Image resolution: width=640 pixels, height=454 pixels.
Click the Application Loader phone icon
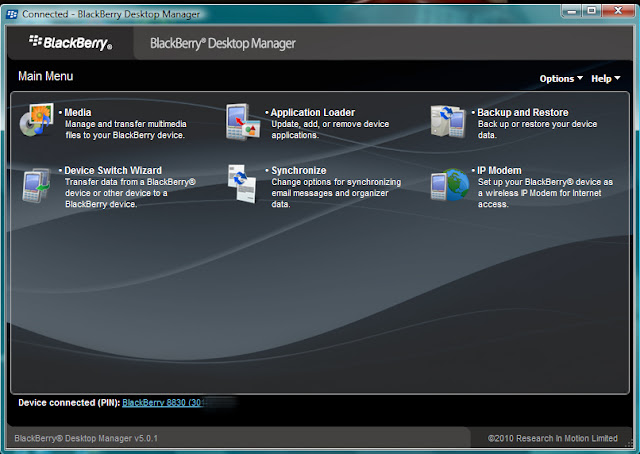pos(243,122)
